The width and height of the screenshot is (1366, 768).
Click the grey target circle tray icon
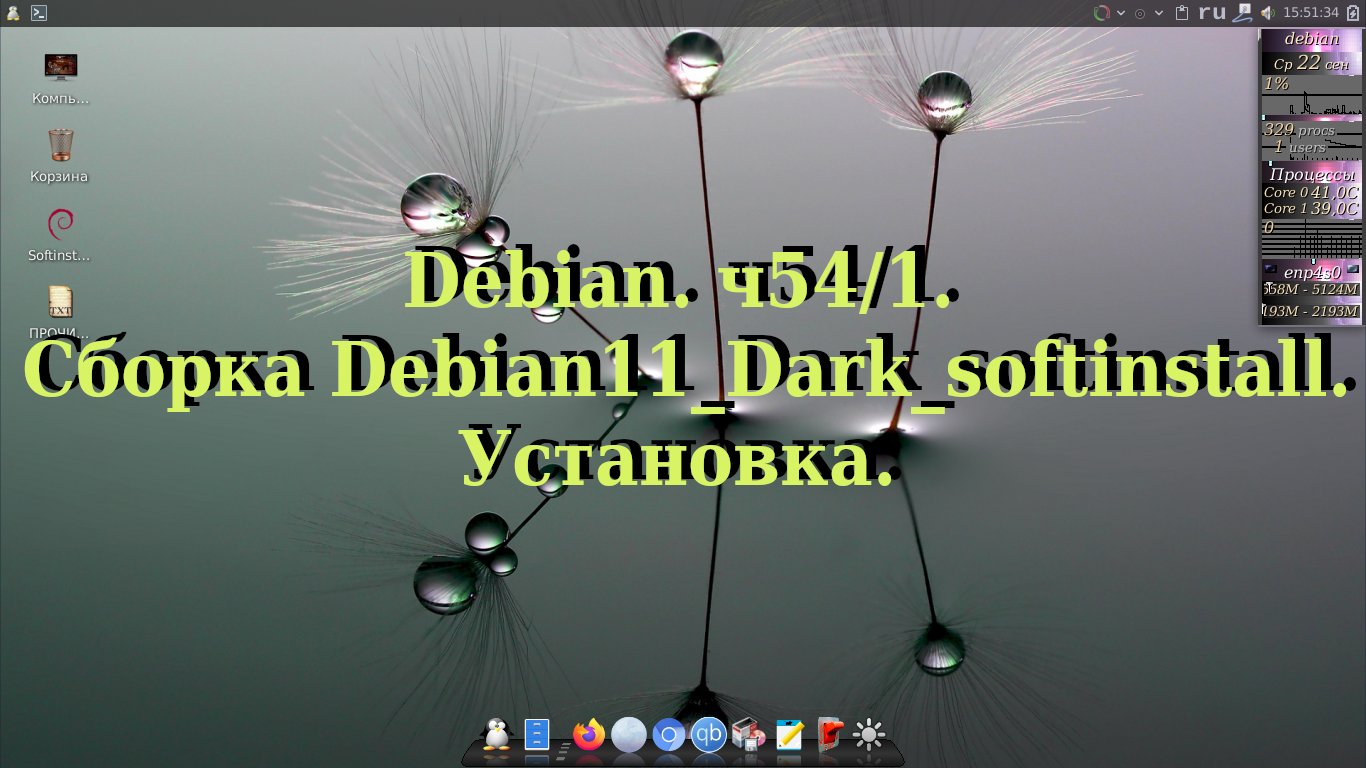1139,13
